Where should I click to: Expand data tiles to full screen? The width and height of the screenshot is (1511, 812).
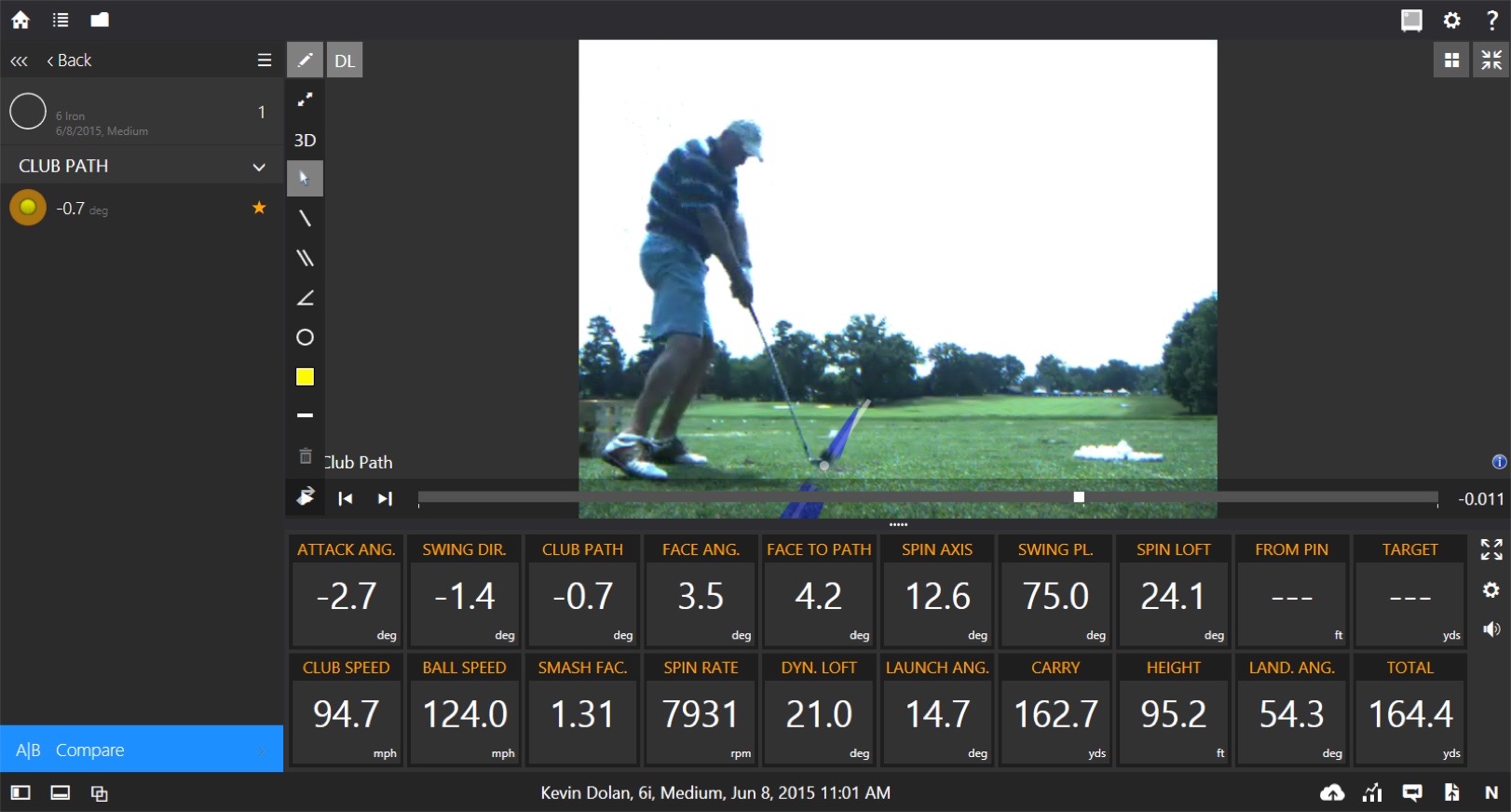pos(1491,549)
